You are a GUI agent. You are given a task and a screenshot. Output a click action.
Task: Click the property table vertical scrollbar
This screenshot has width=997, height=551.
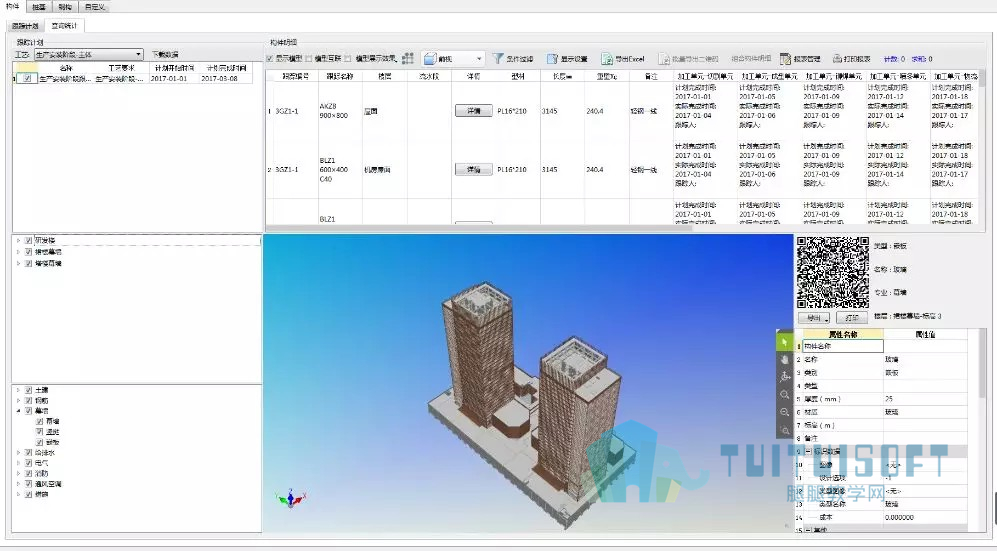[x=982, y=432]
